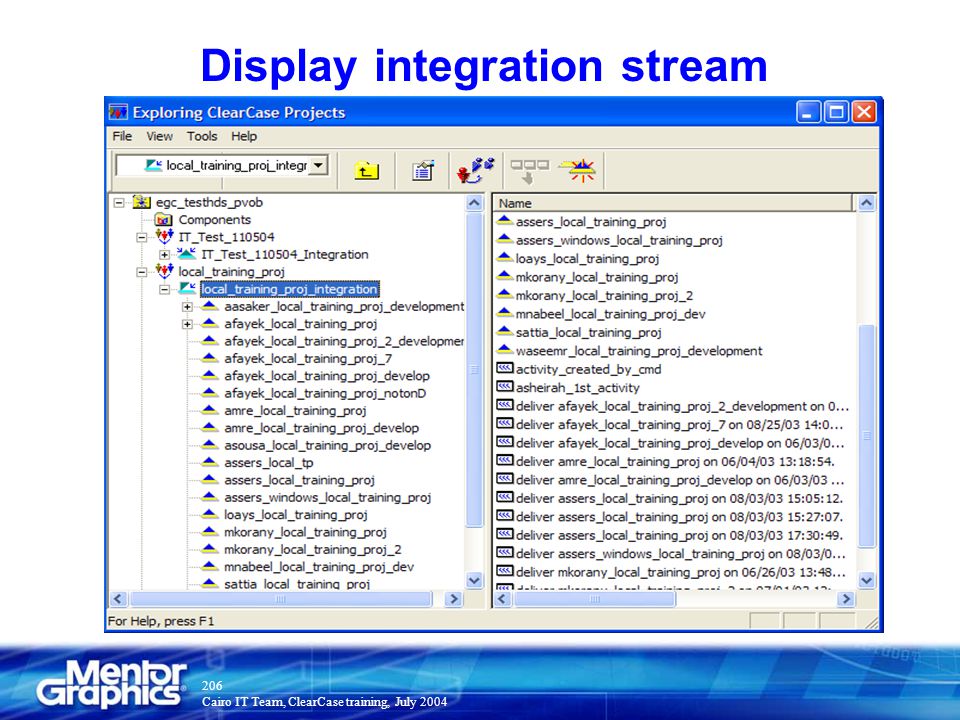The height and width of the screenshot is (720, 960).
Task: Click the assers_local_tp stream icon
Action: pyautogui.click(x=209, y=462)
